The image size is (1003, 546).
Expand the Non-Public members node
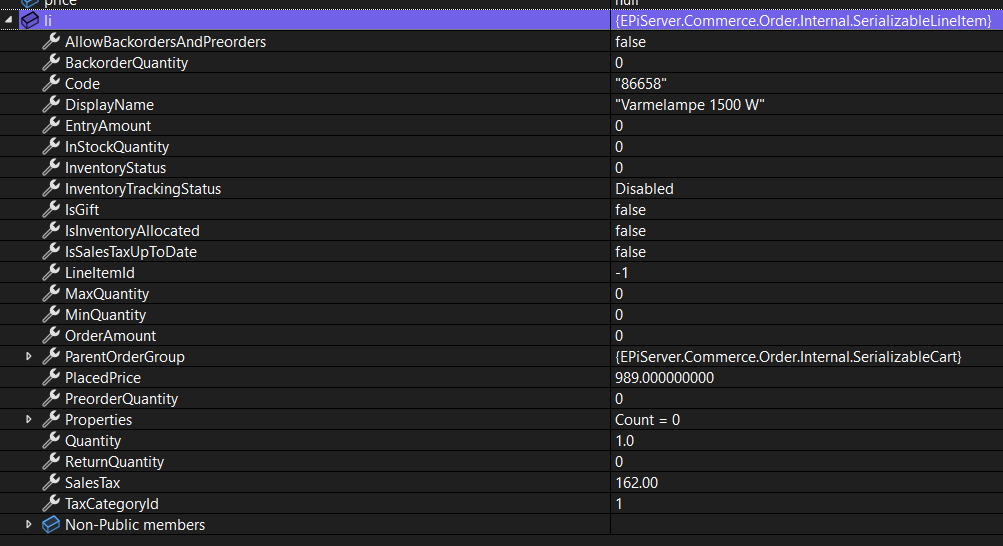pyautogui.click(x=29, y=525)
